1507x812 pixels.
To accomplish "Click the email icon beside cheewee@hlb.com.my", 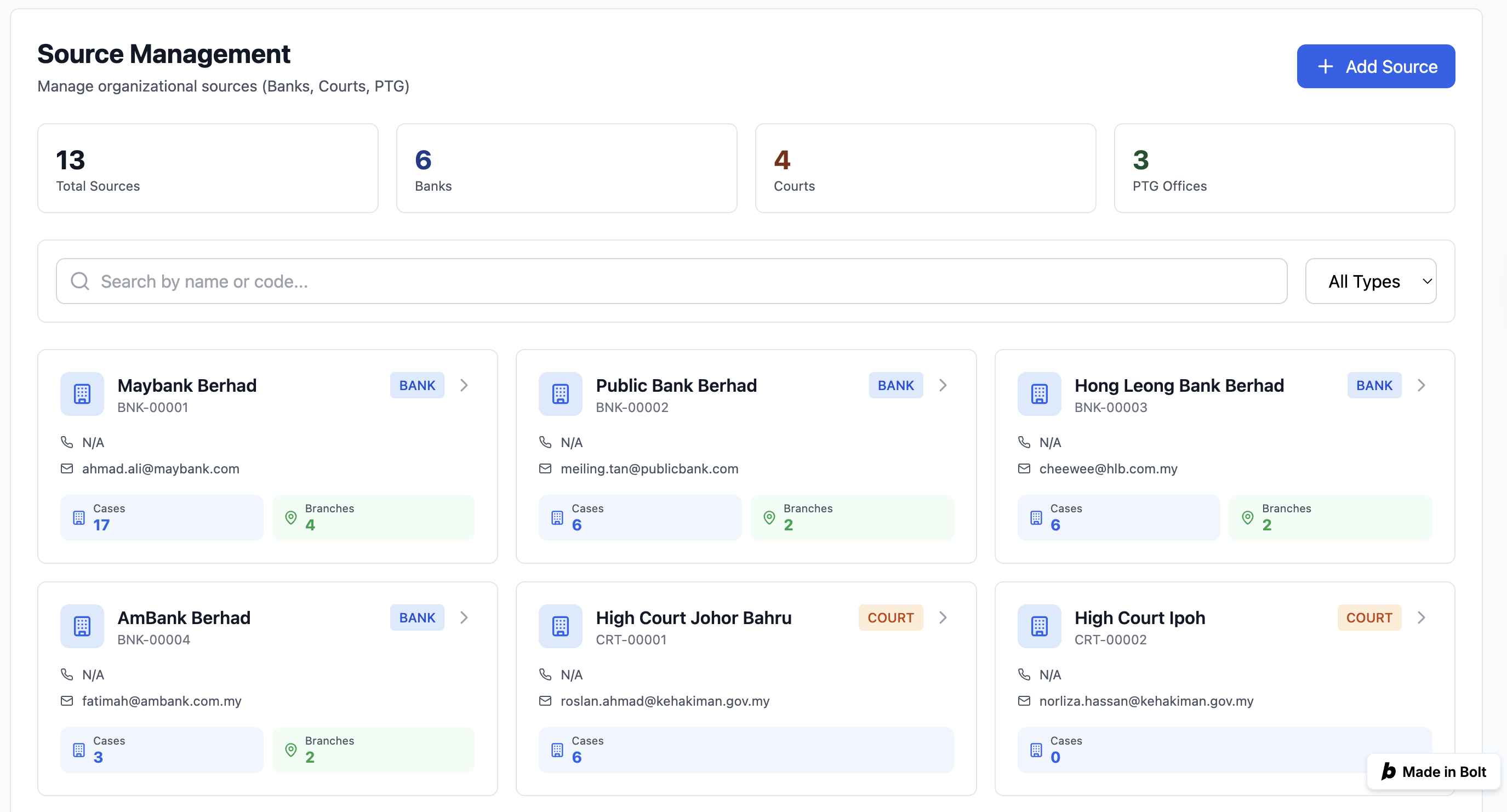I will click(1024, 468).
